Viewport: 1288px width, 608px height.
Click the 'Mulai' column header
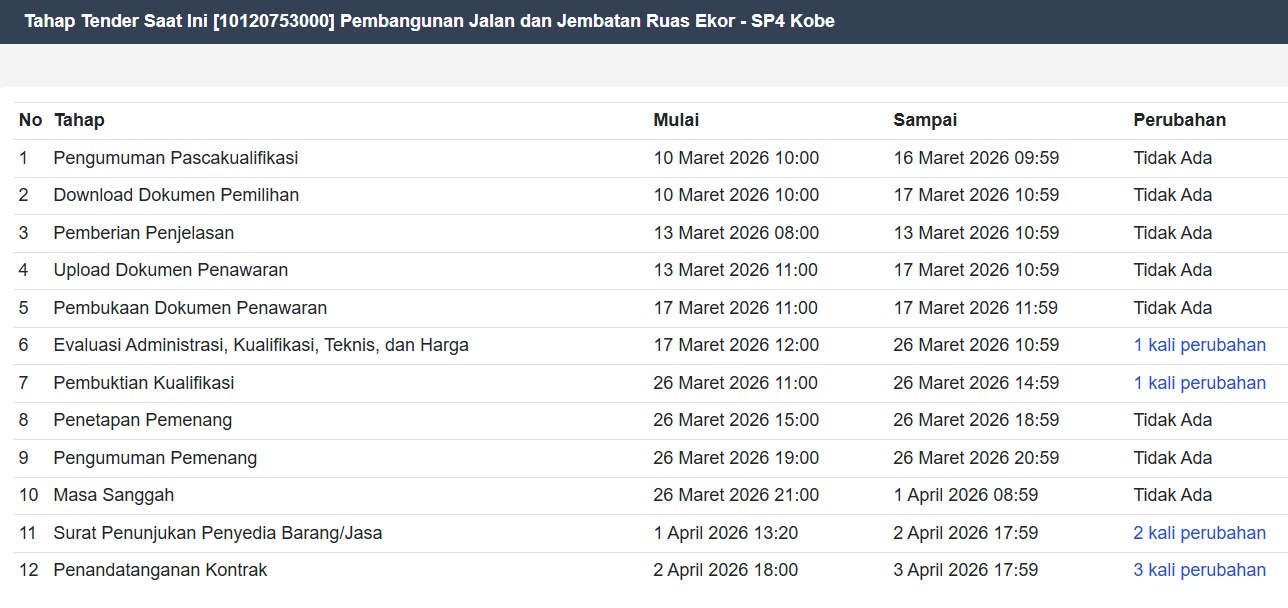point(676,120)
